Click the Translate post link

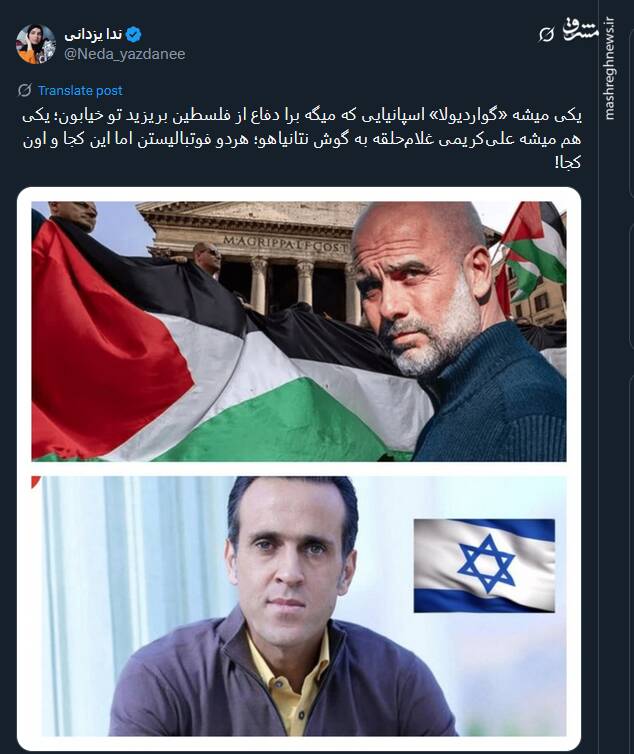[x=80, y=90]
